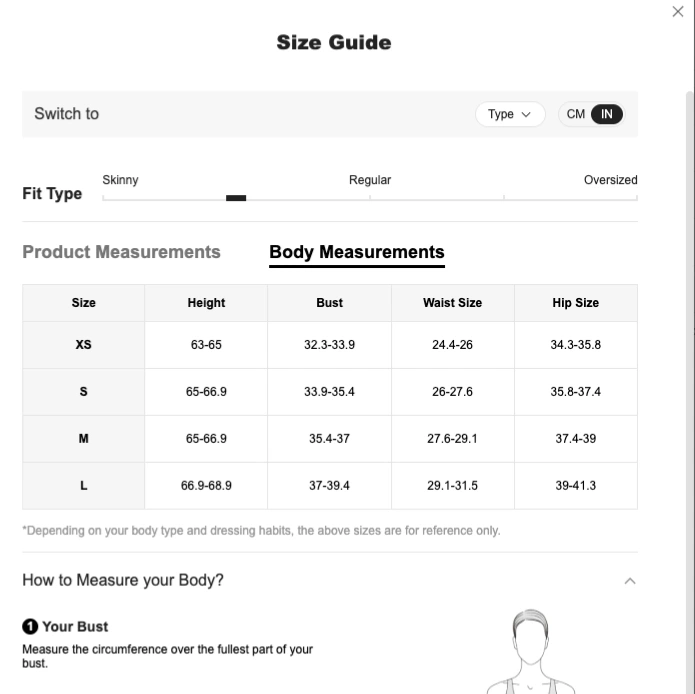Click the number 1 Your Bust icon
The height and width of the screenshot is (694, 695).
(30, 626)
